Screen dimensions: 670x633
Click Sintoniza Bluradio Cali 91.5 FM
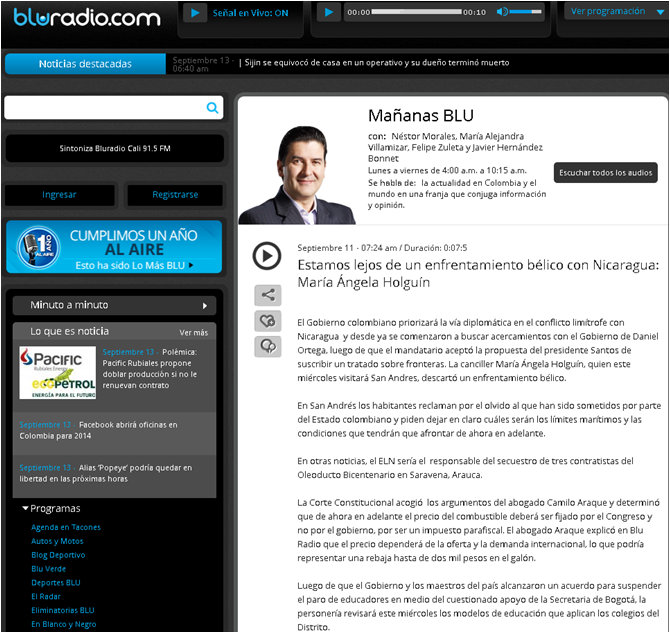115,148
